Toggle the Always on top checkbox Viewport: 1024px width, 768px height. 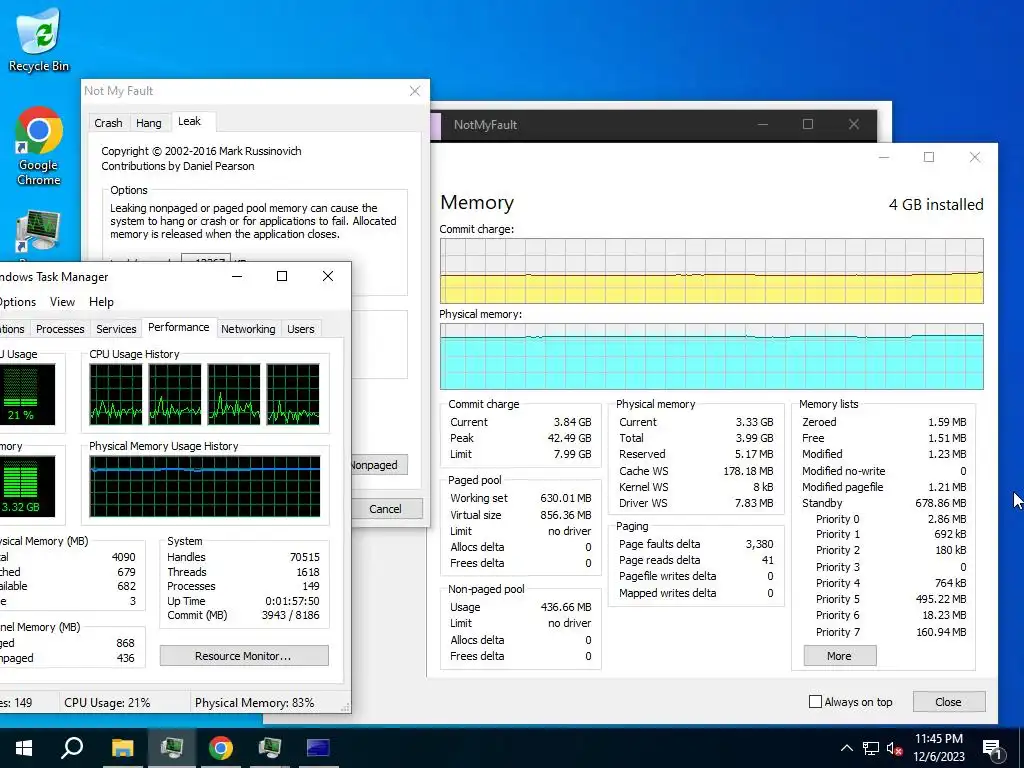point(815,702)
